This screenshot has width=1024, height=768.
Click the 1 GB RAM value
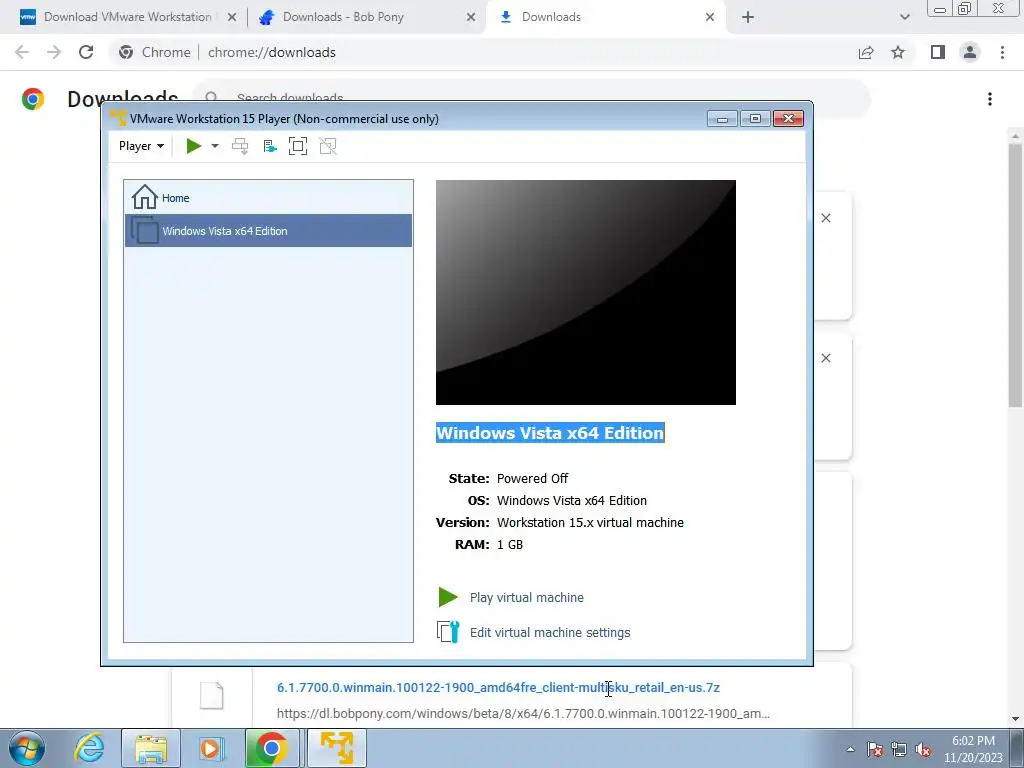point(510,545)
